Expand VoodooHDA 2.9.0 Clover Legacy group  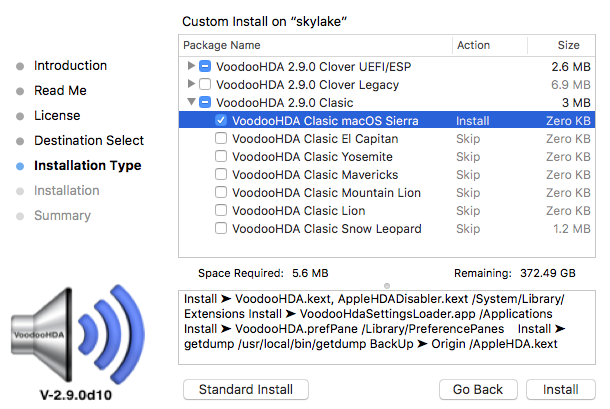pyautogui.click(x=192, y=84)
